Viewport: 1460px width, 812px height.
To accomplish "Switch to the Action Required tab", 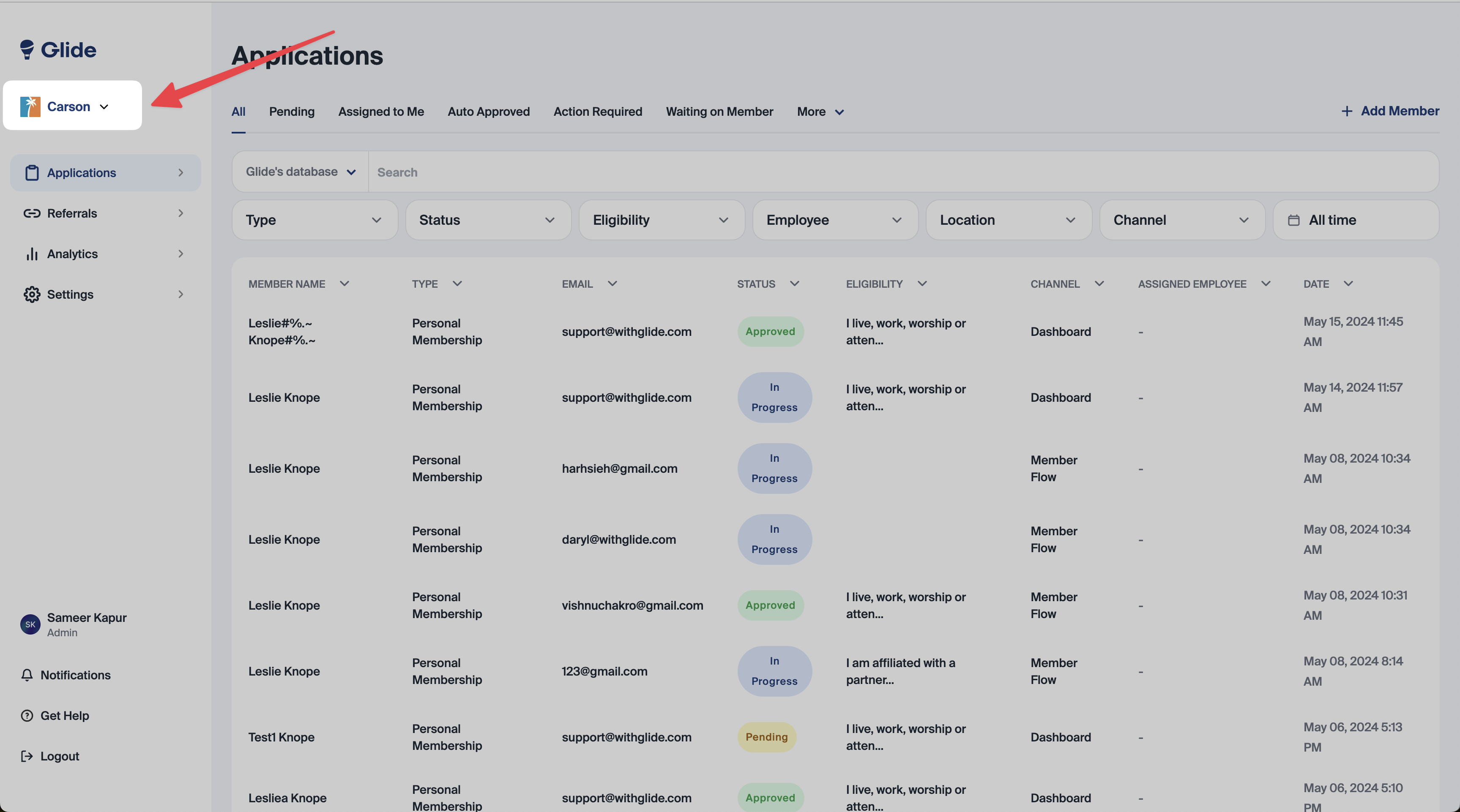I will [597, 112].
